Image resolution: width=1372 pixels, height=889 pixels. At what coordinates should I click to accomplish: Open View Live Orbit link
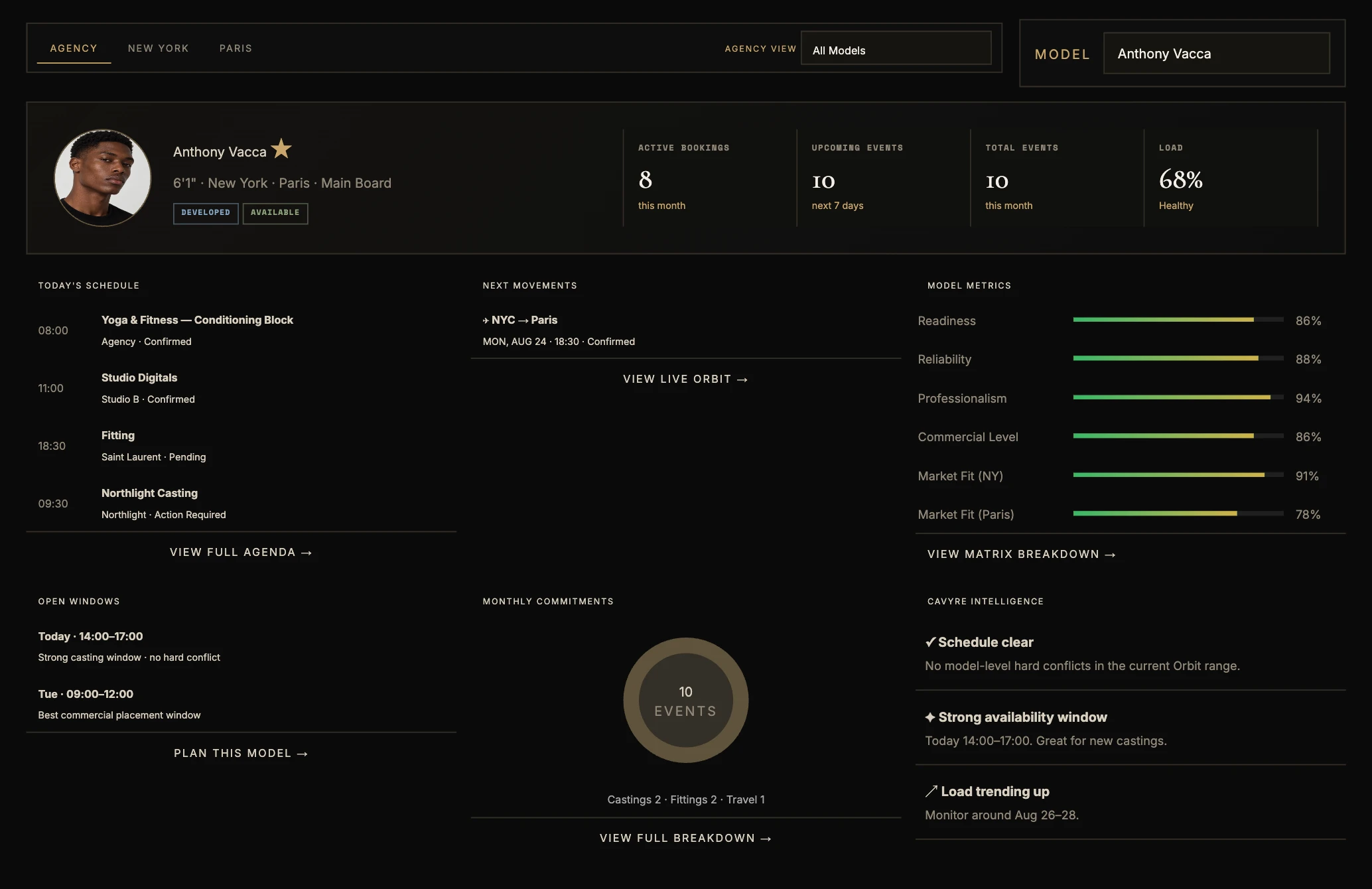685,379
